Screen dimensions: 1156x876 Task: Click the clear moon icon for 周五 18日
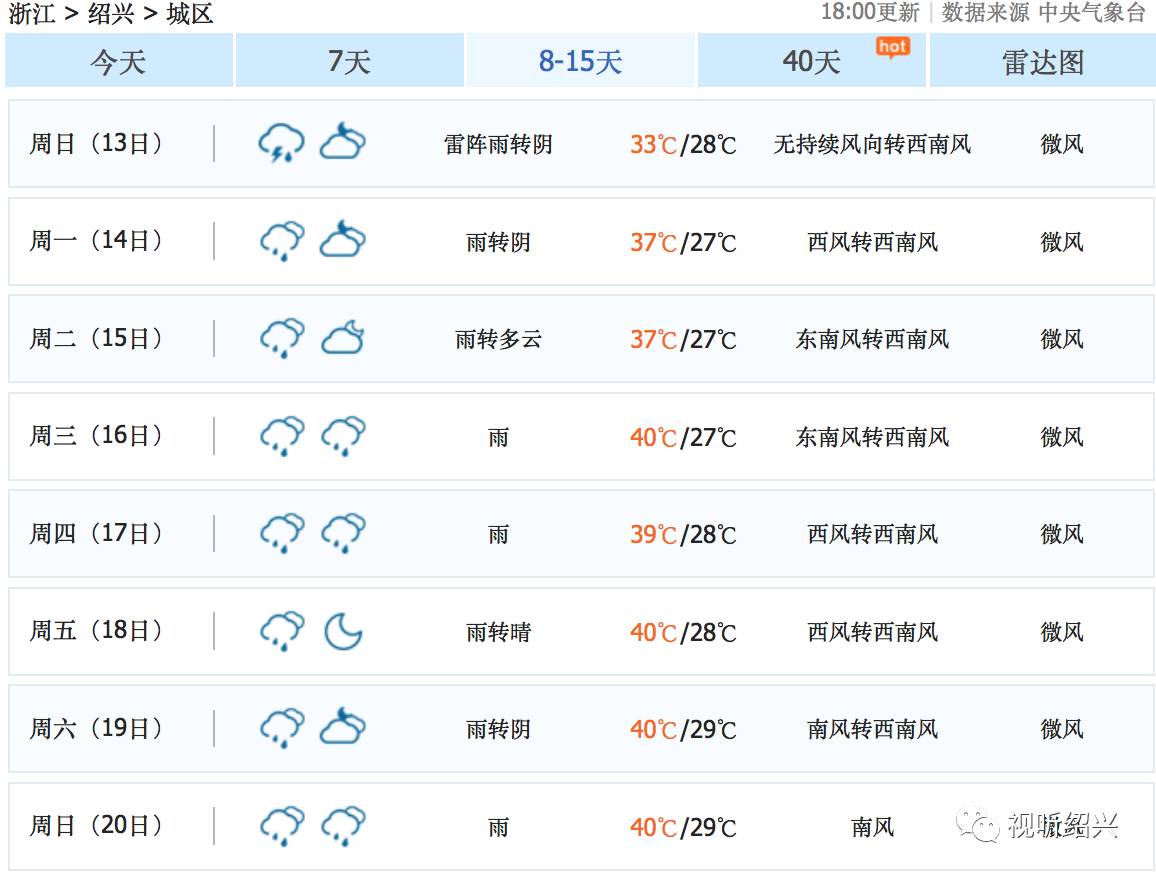[x=344, y=631]
